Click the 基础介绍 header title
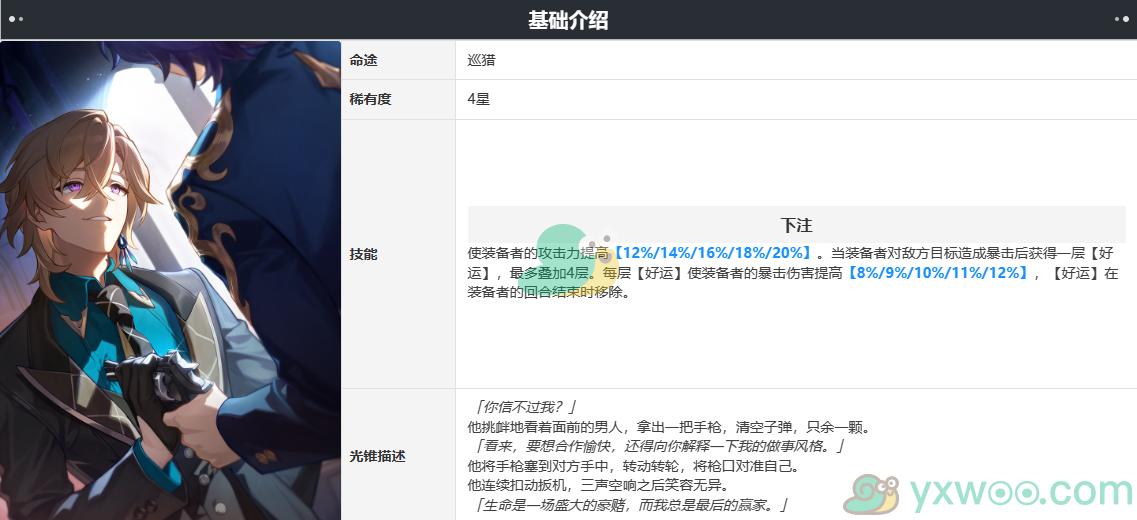 [568, 21]
